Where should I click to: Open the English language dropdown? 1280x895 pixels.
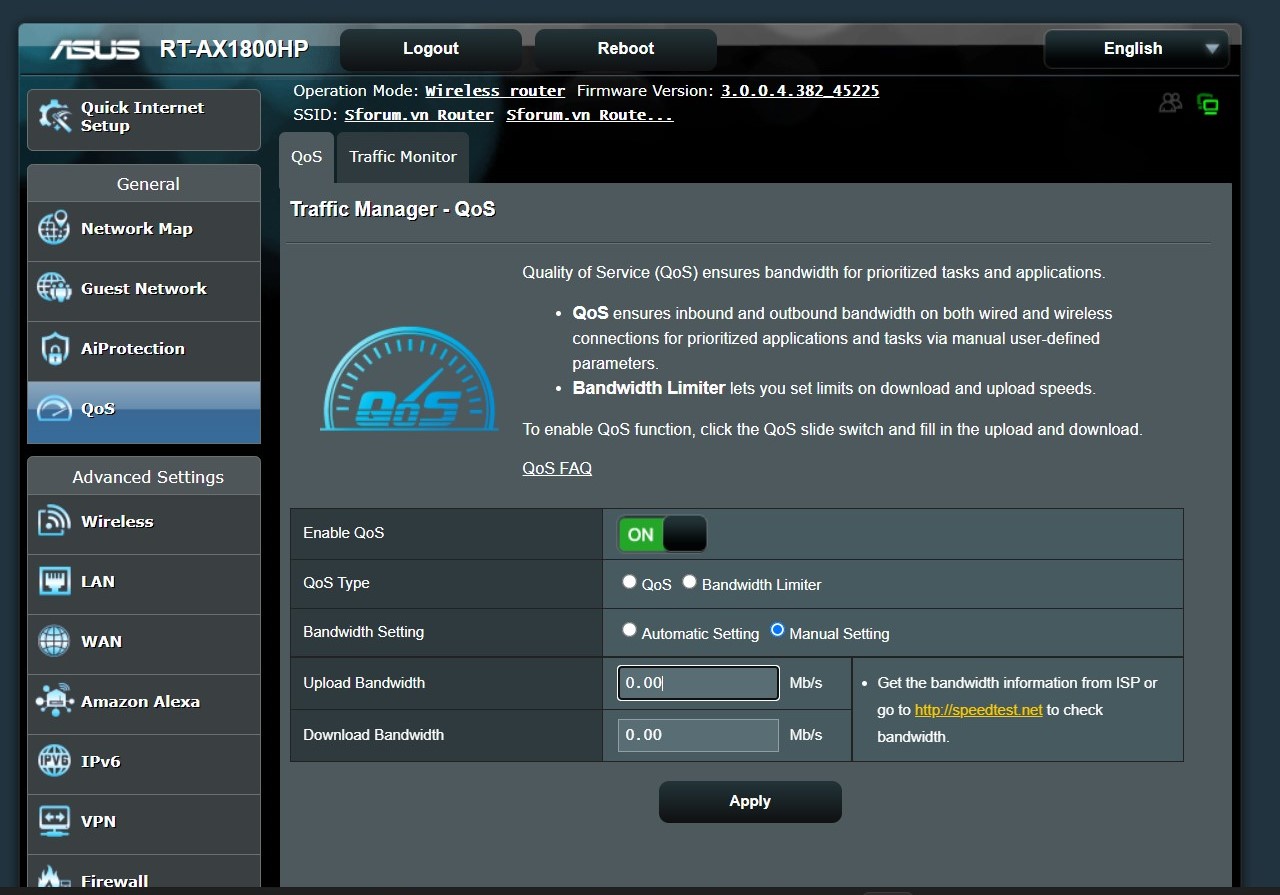coord(1135,48)
